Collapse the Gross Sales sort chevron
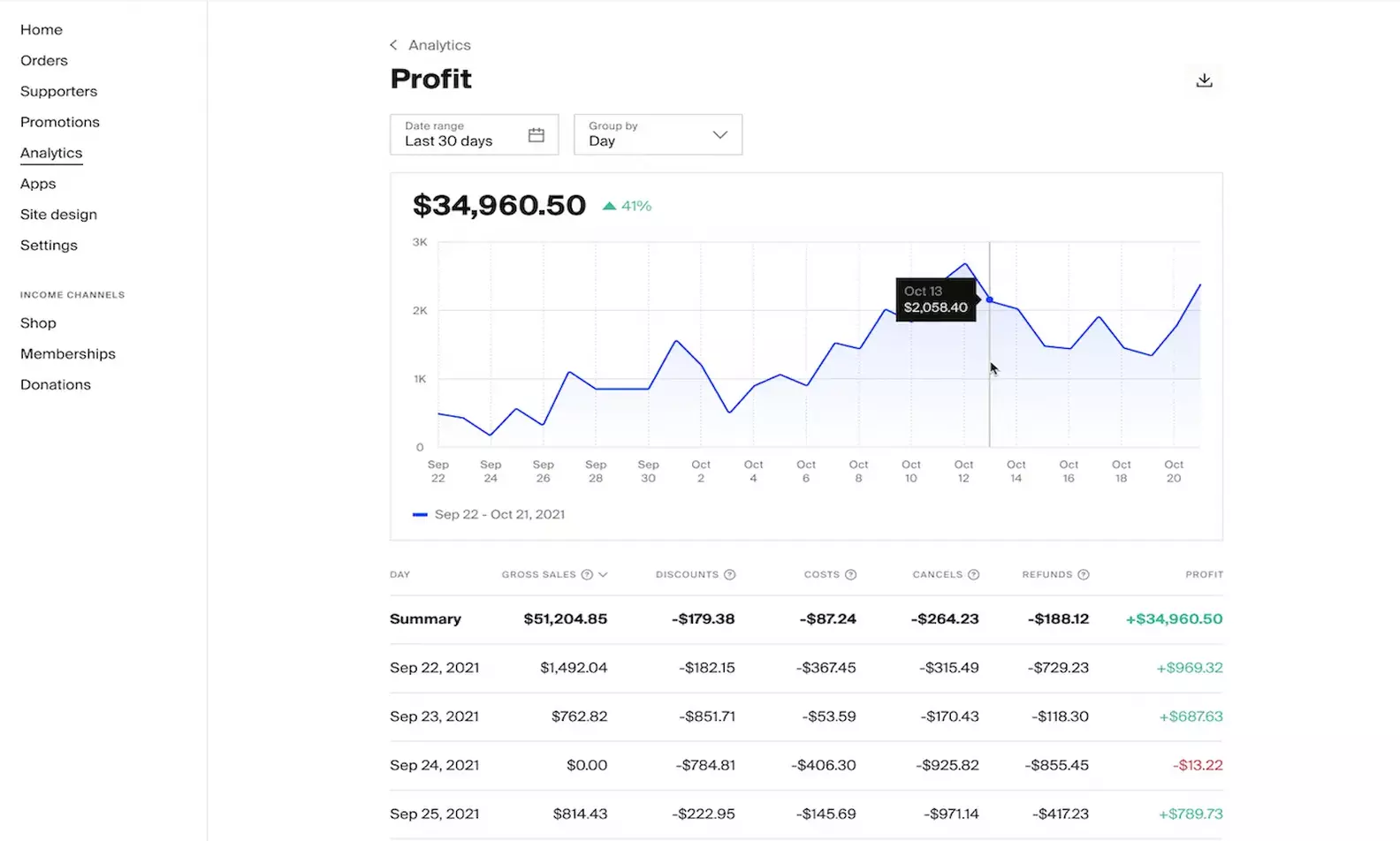 (x=604, y=574)
